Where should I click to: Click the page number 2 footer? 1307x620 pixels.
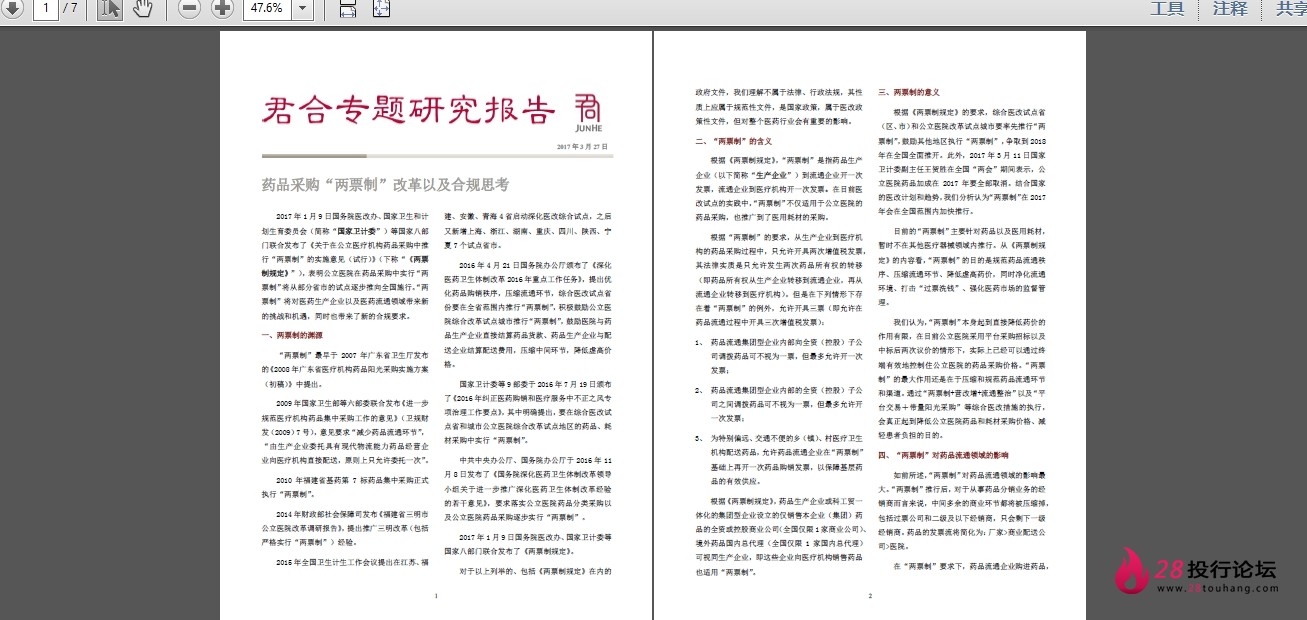point(870,597)
